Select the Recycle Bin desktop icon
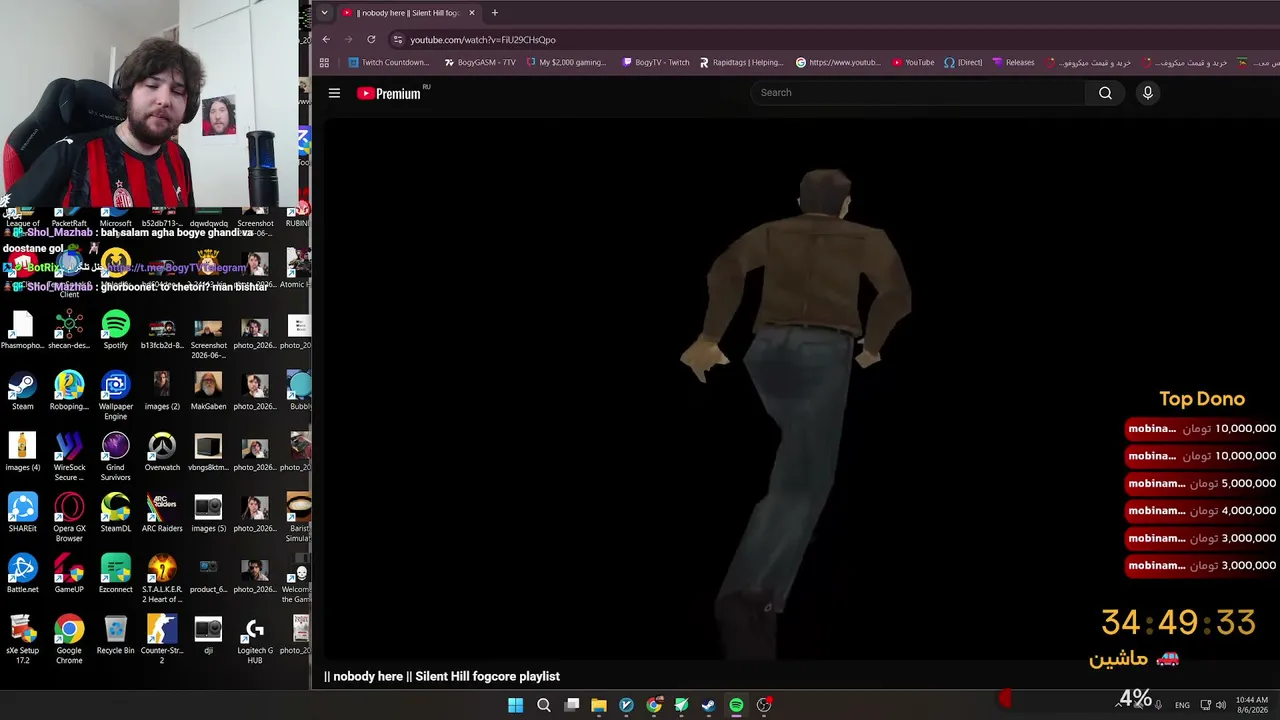Viewport: 1280px width, 720px height. (115, 636)
